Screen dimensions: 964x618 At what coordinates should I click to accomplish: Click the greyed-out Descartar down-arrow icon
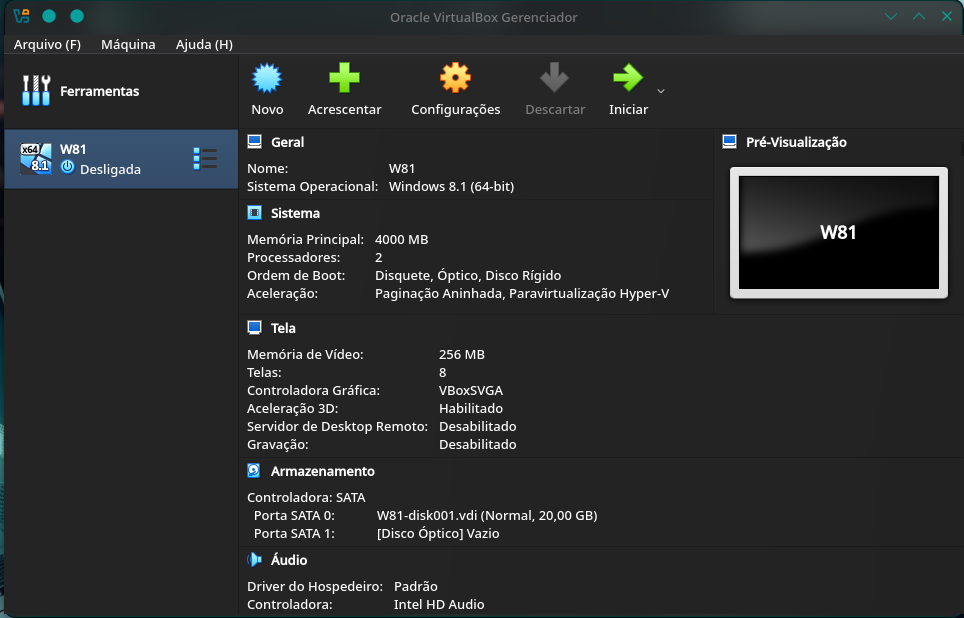(x=554, y=78)
